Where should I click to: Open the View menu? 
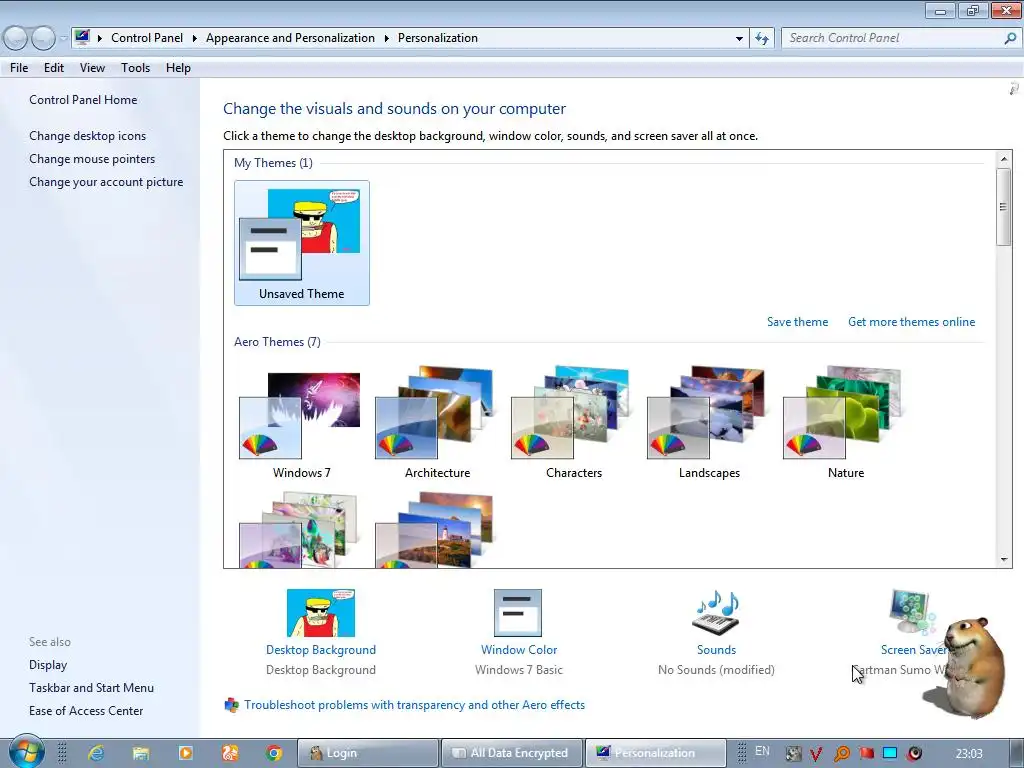click(x=92, y=68)
